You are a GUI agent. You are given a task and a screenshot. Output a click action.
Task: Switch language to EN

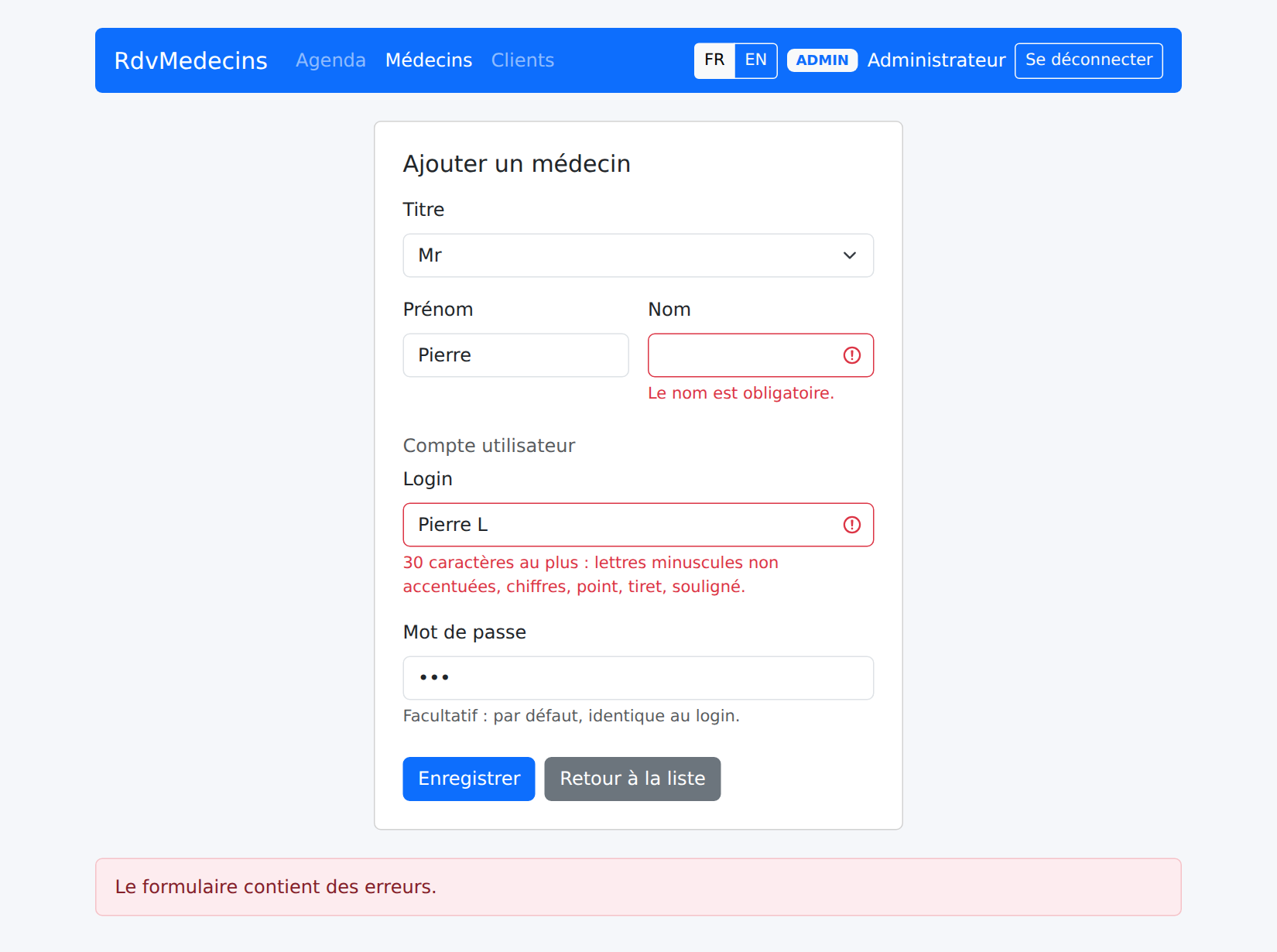[x=755, y=60]
